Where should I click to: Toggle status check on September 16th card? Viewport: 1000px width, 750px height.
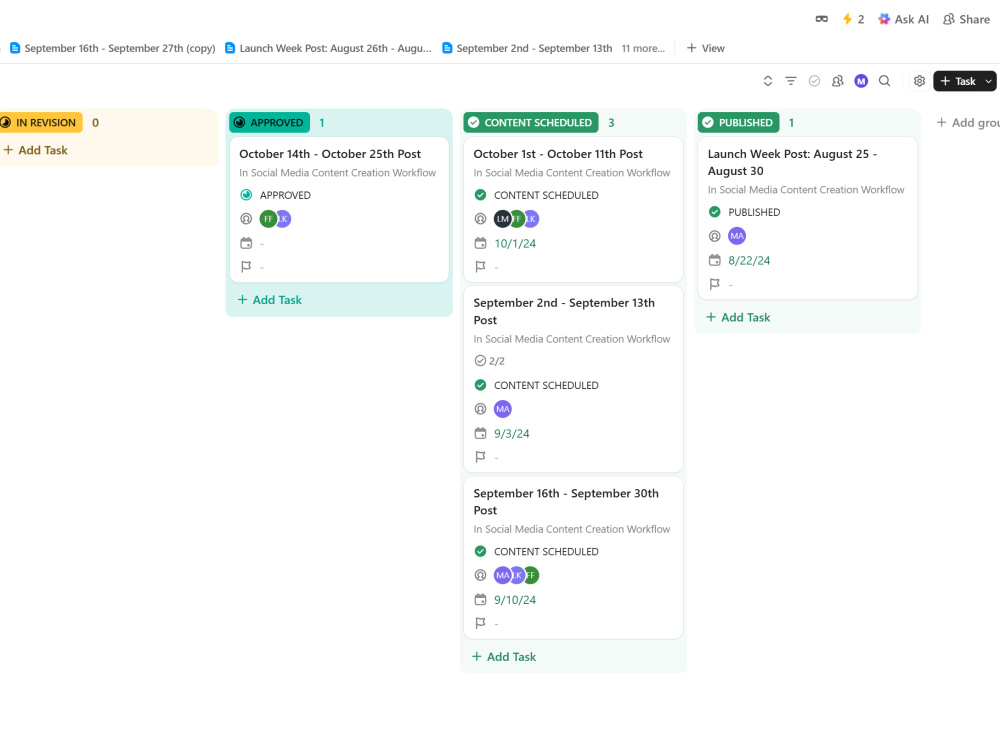[x=480, y=551]
